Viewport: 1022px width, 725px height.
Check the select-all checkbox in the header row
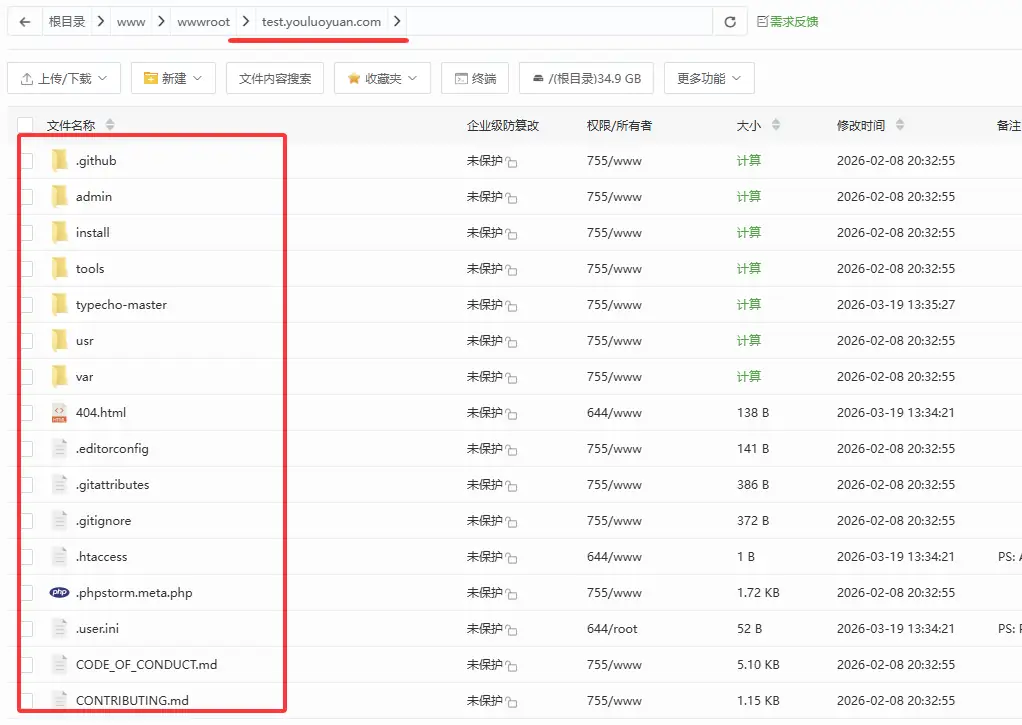click(x=25, y=124)
